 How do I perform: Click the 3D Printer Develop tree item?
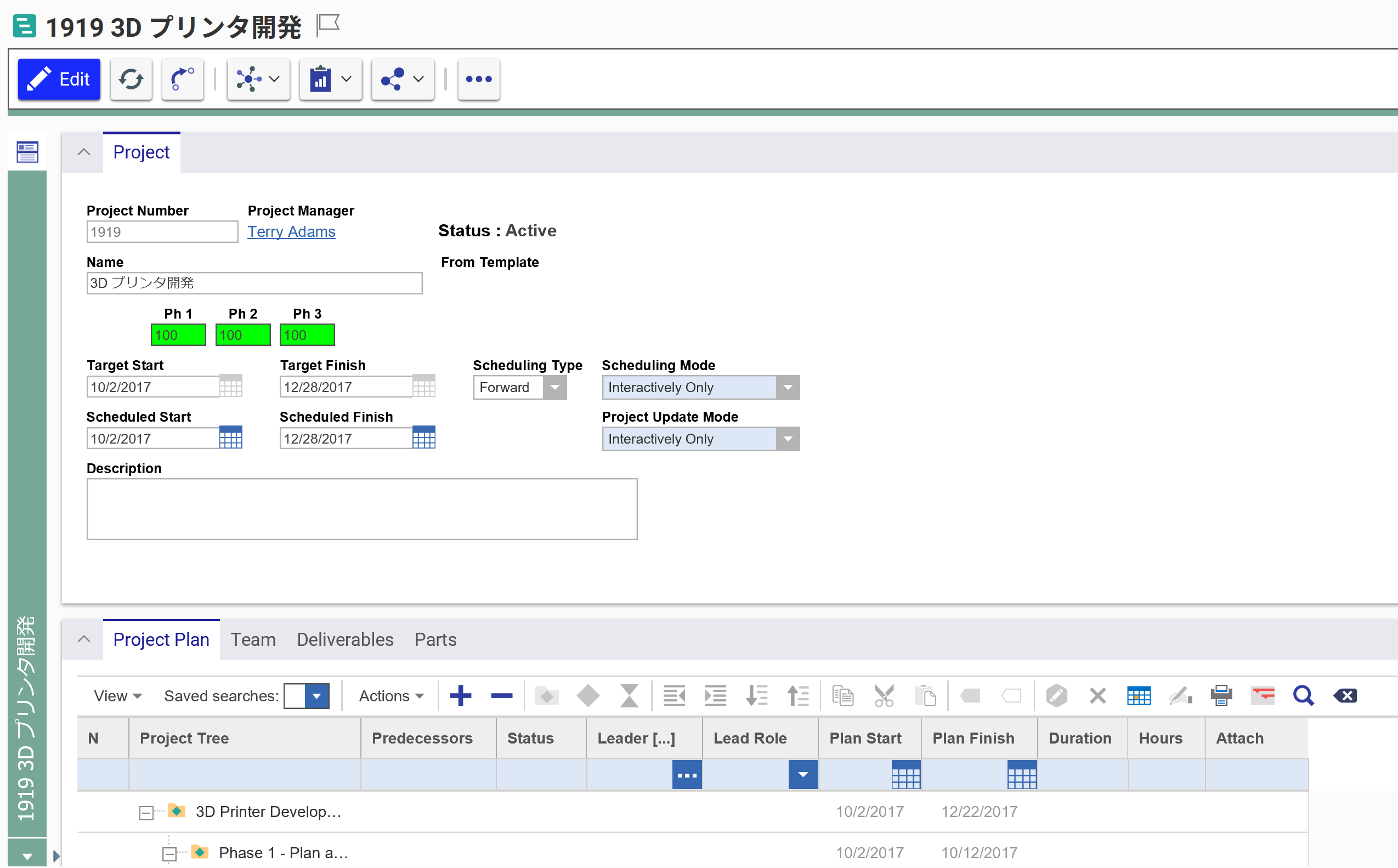point(270,811)
